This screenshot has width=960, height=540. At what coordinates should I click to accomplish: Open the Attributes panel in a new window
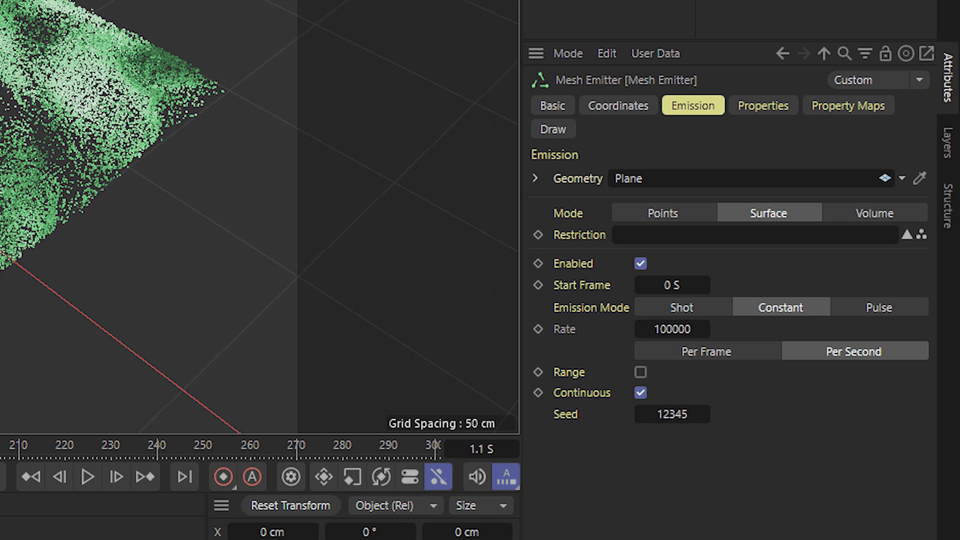point(927,53)
